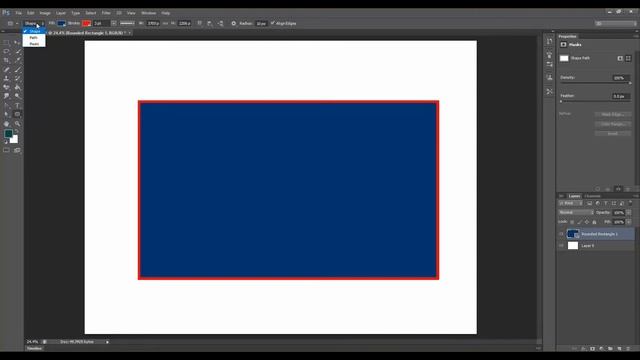Open the File menu
Image resolution: width=640 pixels, height=360 pixels.
click(18, 13)
